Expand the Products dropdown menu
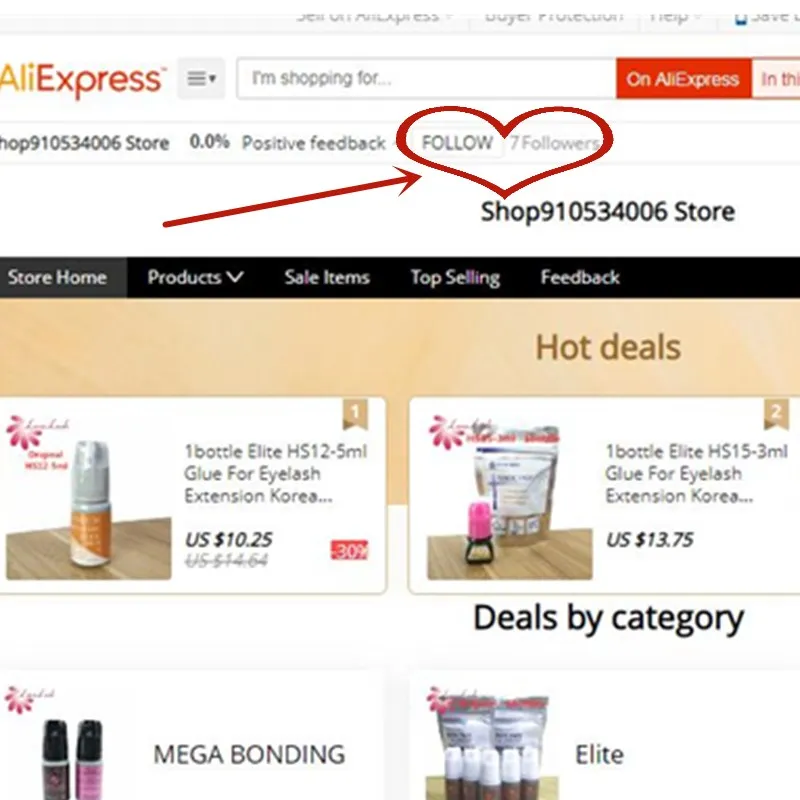800x800 pixels. (195, 277)
